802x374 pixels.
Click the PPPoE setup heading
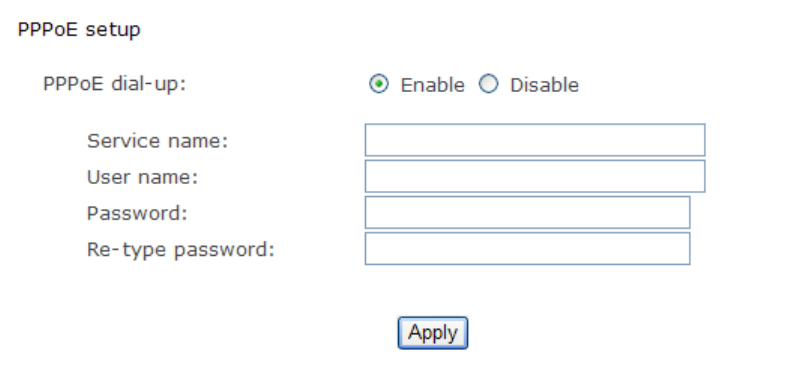(x=79, y=30)
